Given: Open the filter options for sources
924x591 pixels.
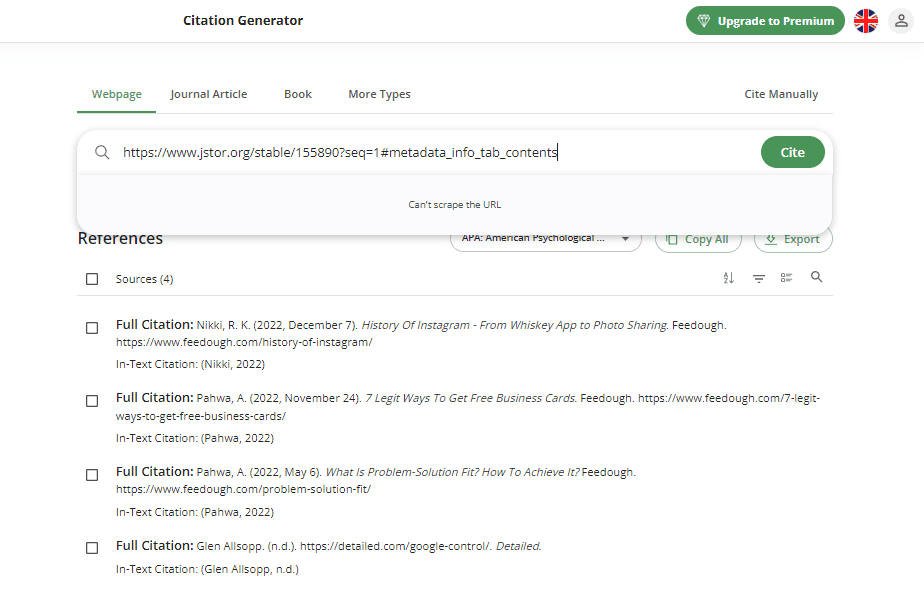Looking at the screenshot, I should pyautogui.click(x=758, y=278).
